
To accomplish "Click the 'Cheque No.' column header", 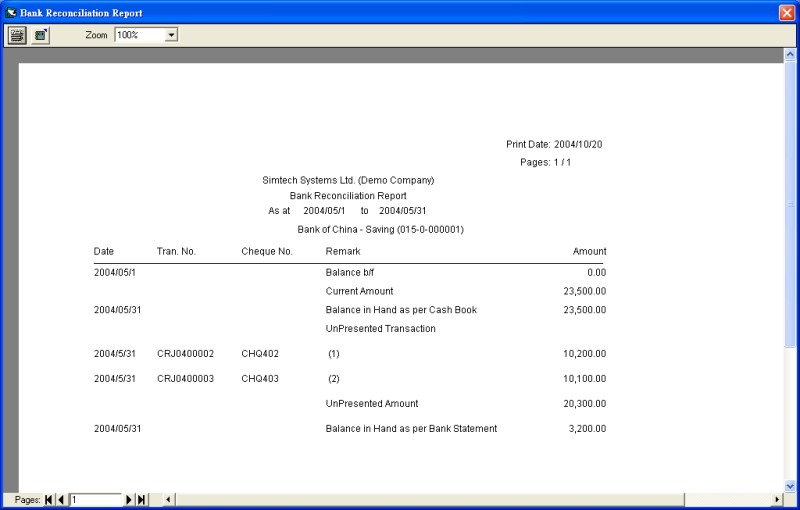I will (267, 251).
